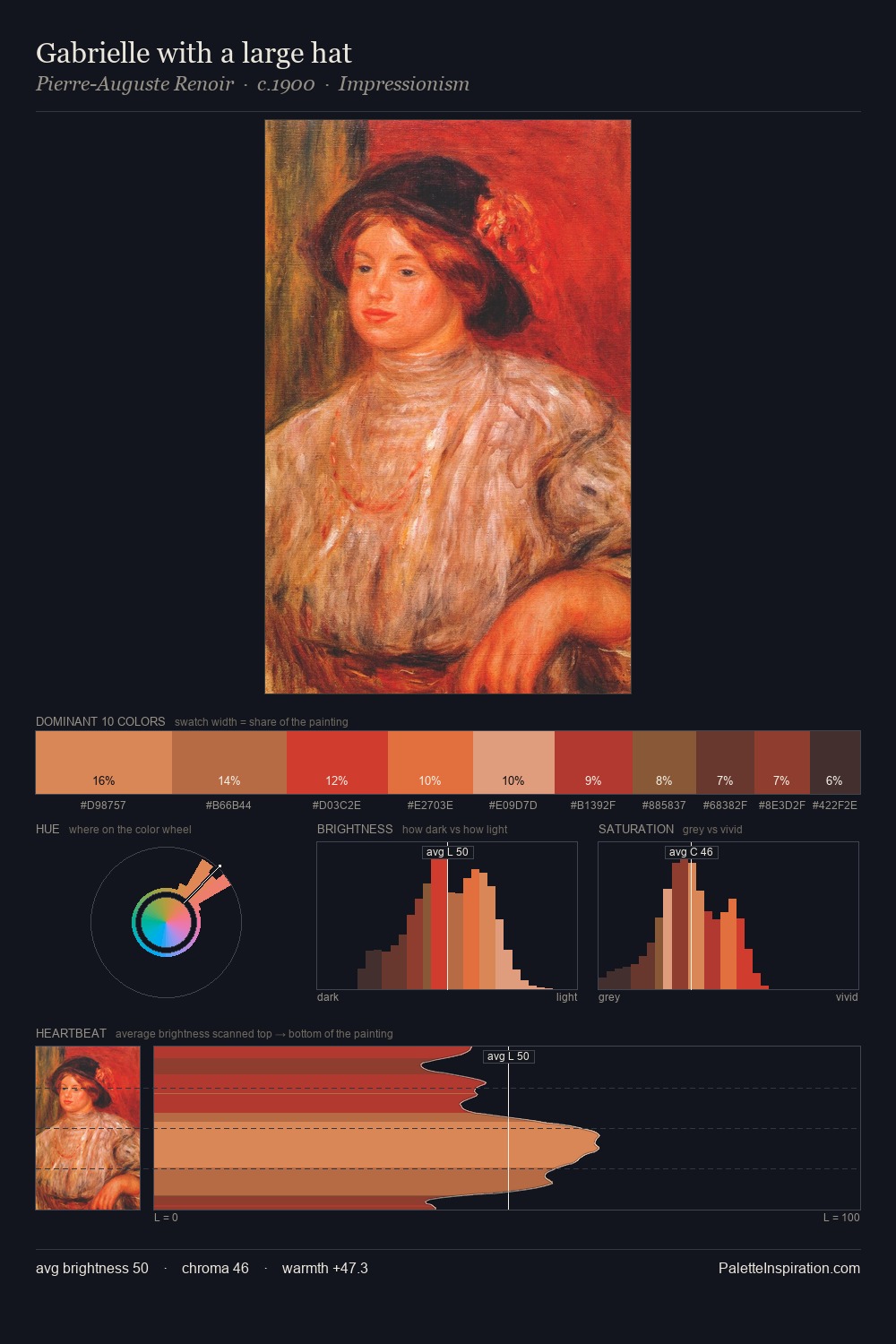Image resolution: width=896 pixels, height=1344 pixels.
Task: Click the 'HEARTBEAT' section heading
Action: tap(71, 1033)
